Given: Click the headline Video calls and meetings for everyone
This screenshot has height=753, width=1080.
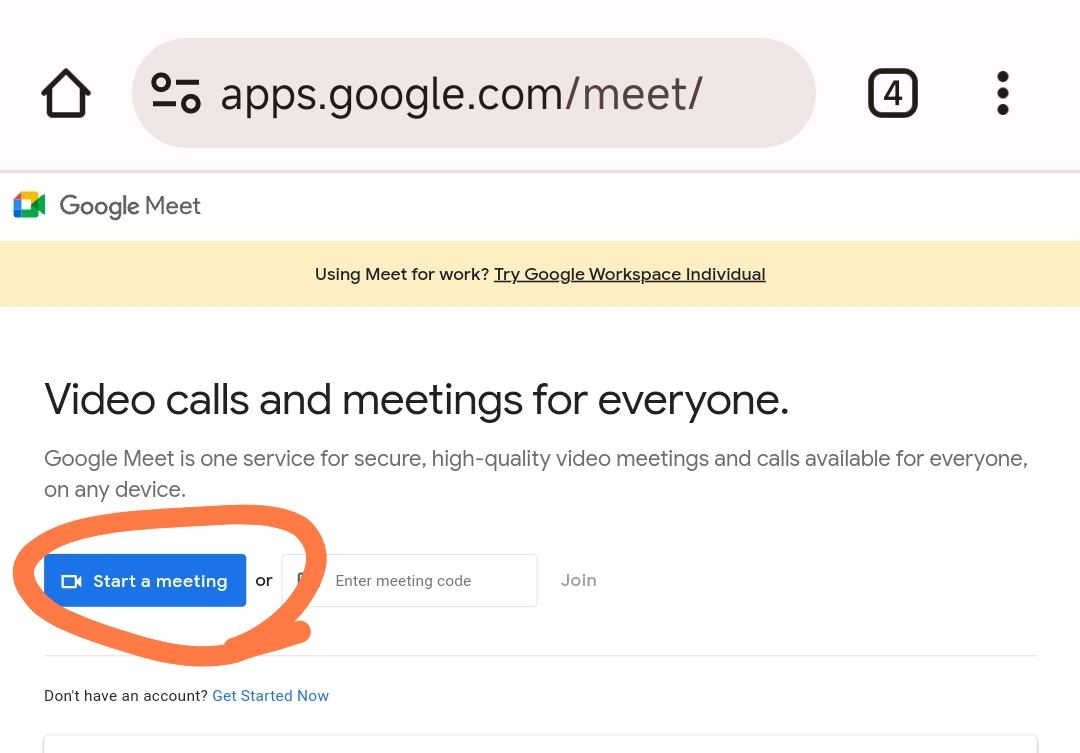Looking at the screenshot, I should click(x=416, y=399).
